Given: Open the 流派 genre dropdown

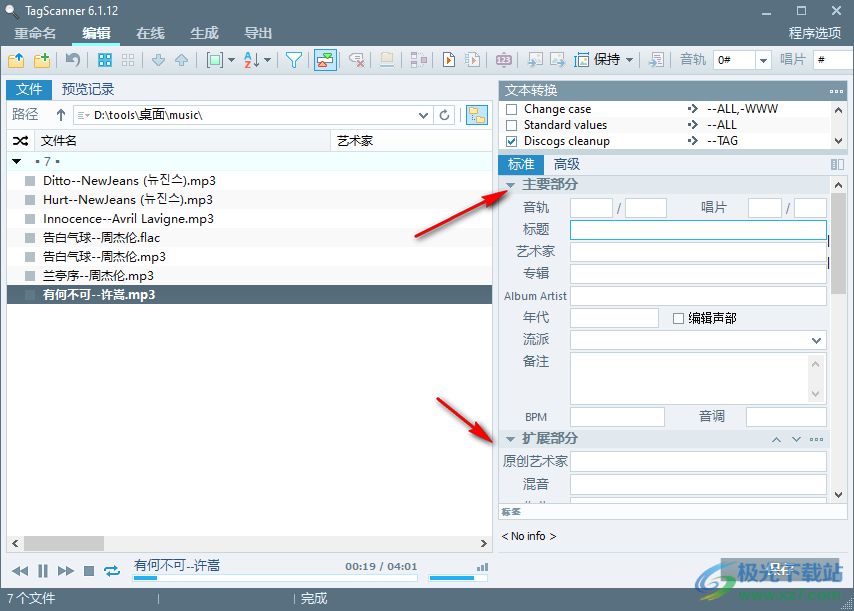Looking at the screenshot, I should 817,340.
